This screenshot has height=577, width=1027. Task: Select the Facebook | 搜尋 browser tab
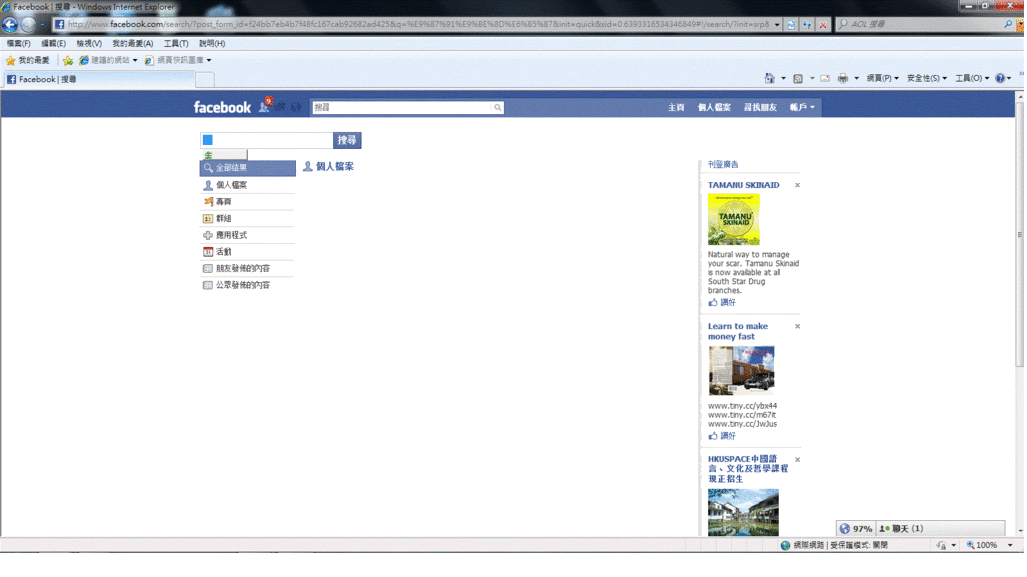click(98, 79)
